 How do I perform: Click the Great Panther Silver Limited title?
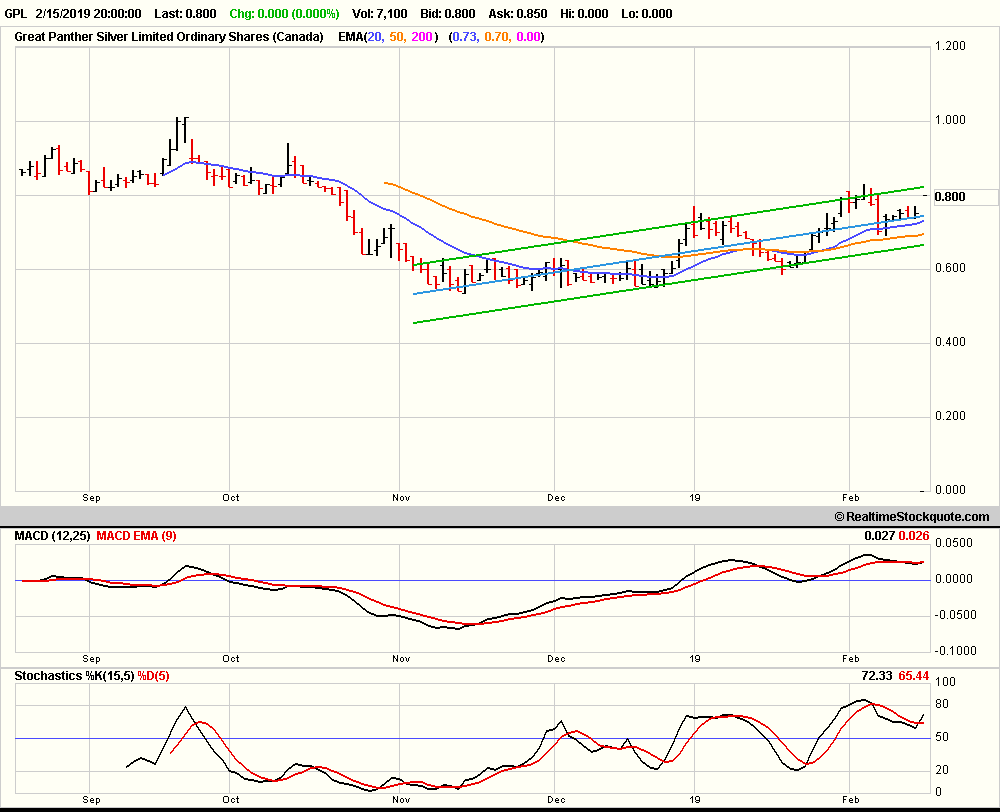[169, 36]
